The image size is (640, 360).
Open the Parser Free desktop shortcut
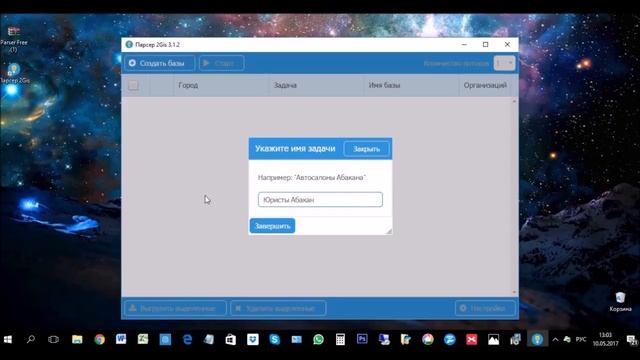(x=13, y=39)
